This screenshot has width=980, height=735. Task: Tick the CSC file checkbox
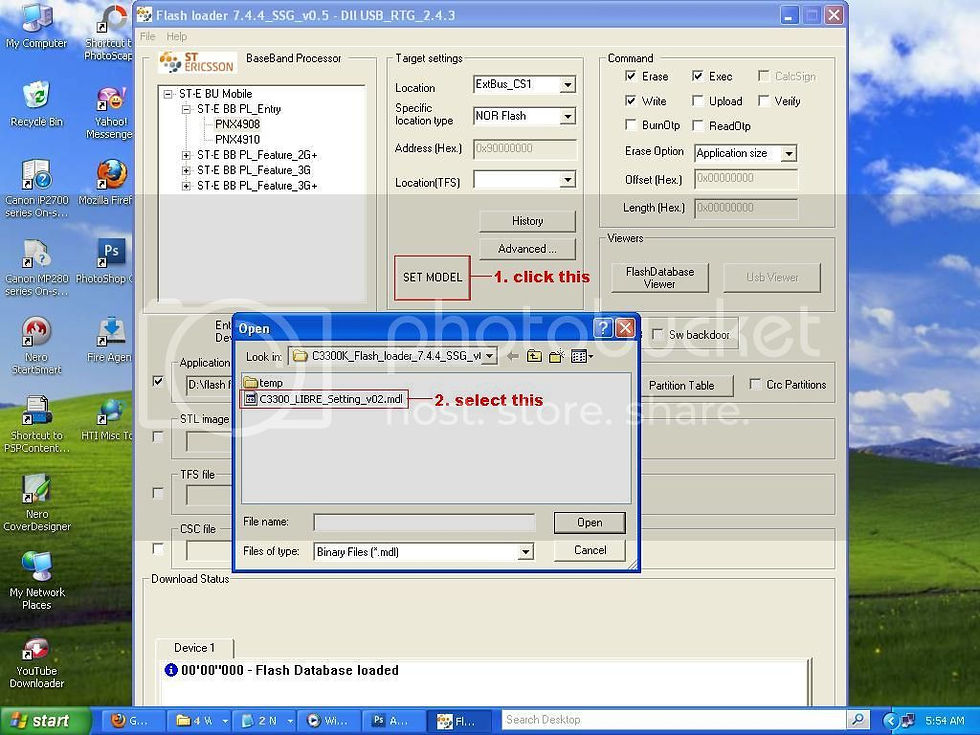pos(158,549)
